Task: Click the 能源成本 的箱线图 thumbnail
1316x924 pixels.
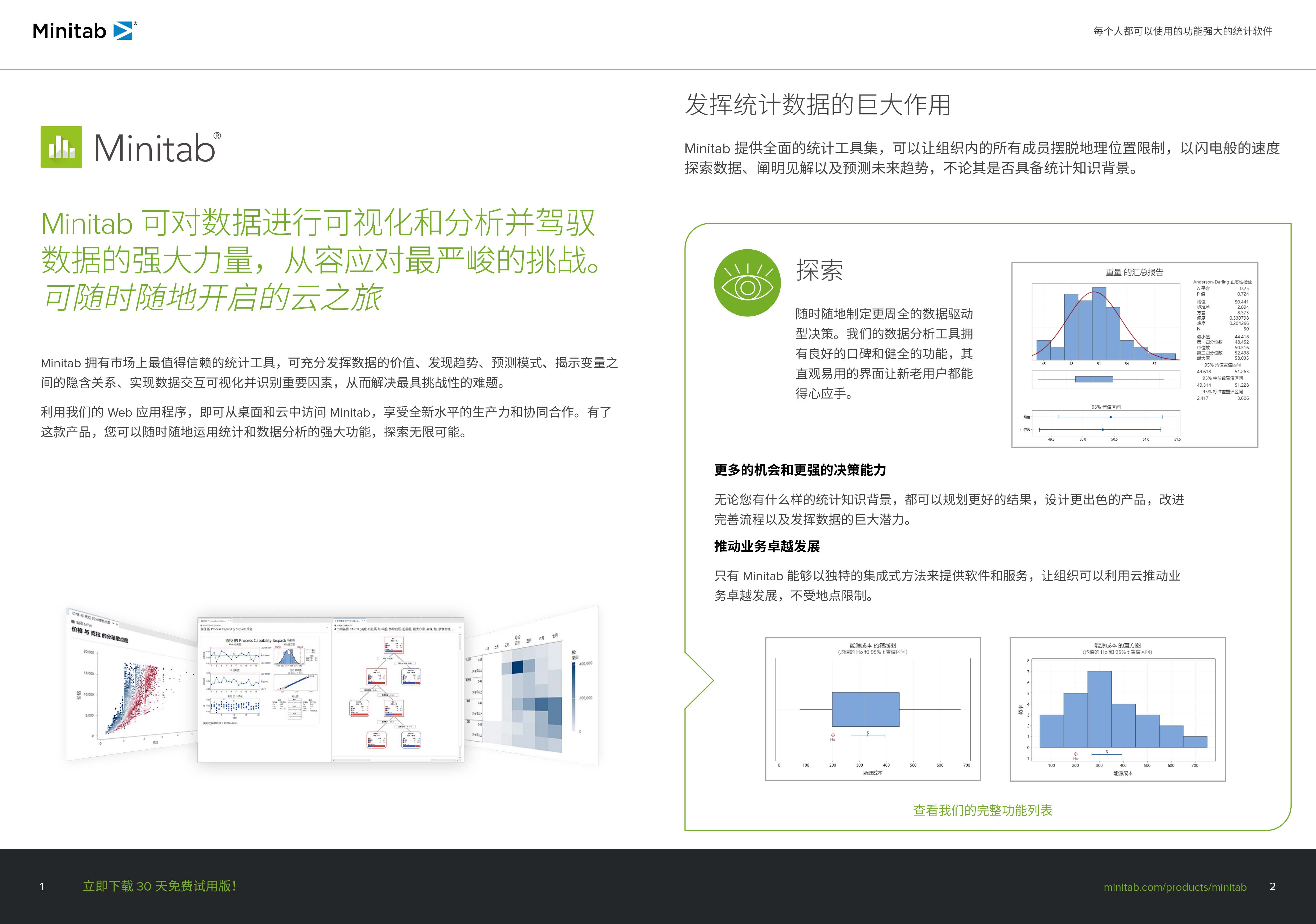Action: coord(873,709)
